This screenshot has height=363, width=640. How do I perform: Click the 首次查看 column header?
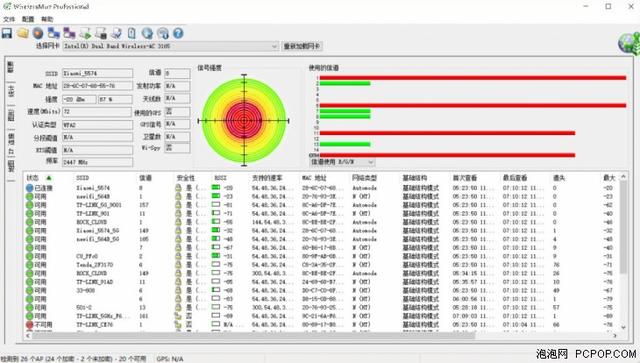click(x=465, y=178)
